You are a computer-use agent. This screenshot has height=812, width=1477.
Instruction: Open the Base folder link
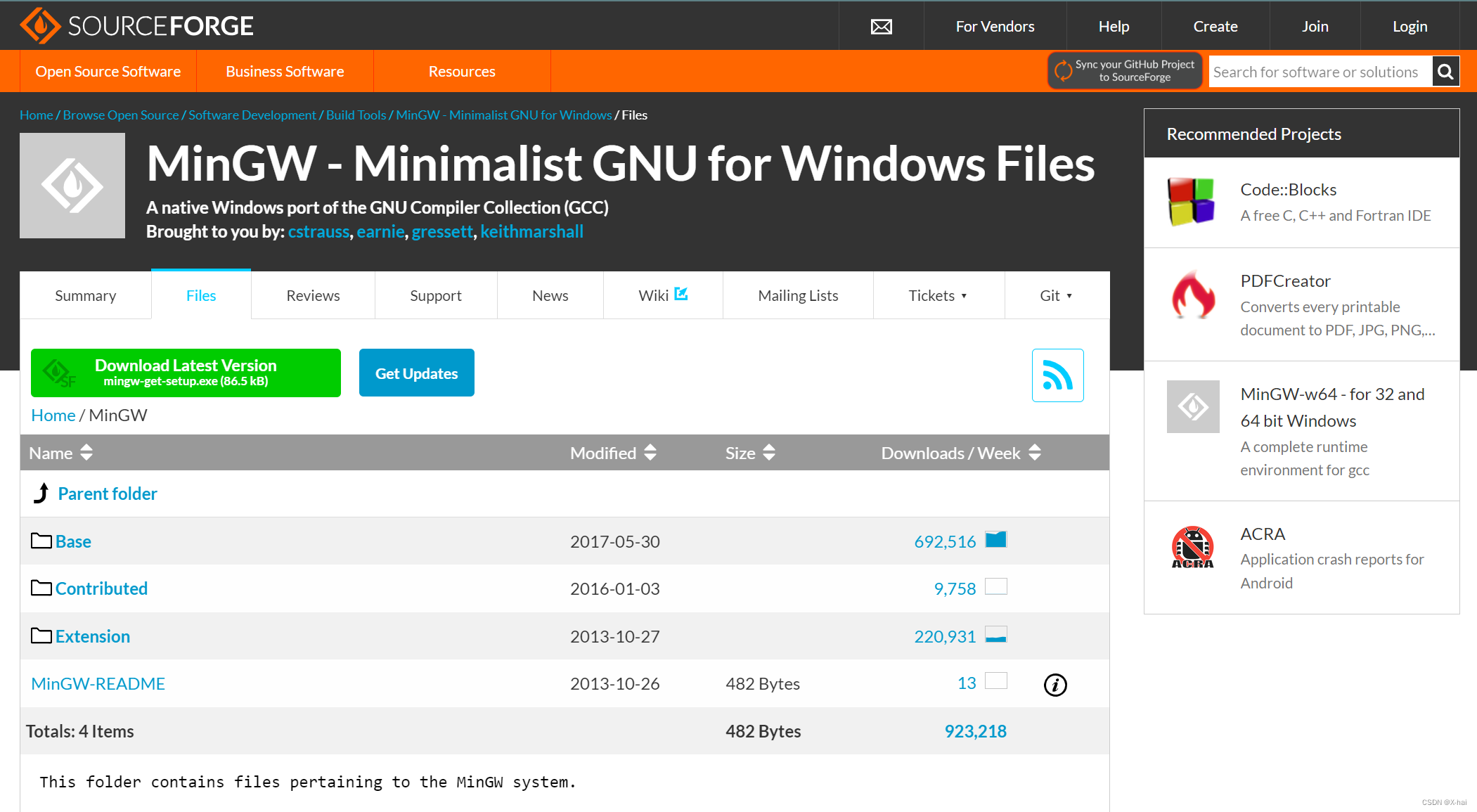pyautogui.click(x=73, y=541)
